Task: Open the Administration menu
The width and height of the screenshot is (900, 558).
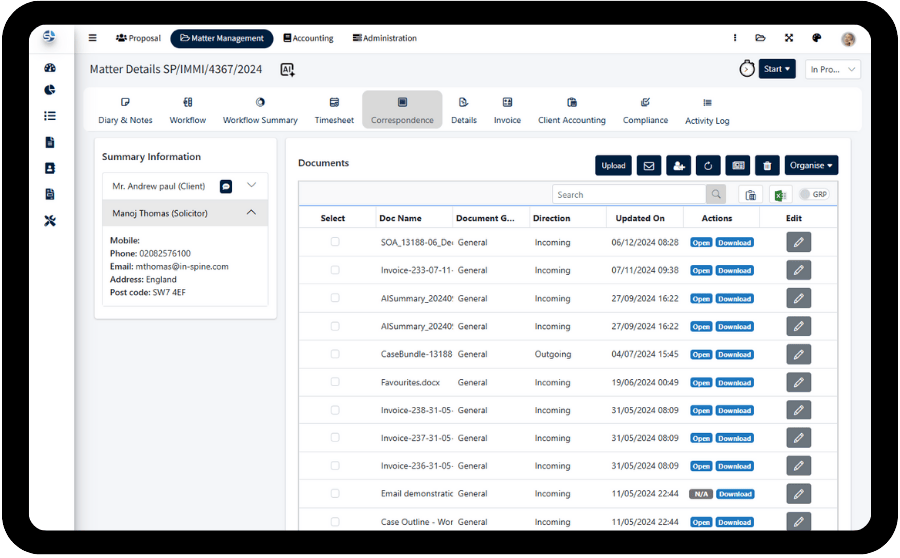Action: click(x=385, y=38)
